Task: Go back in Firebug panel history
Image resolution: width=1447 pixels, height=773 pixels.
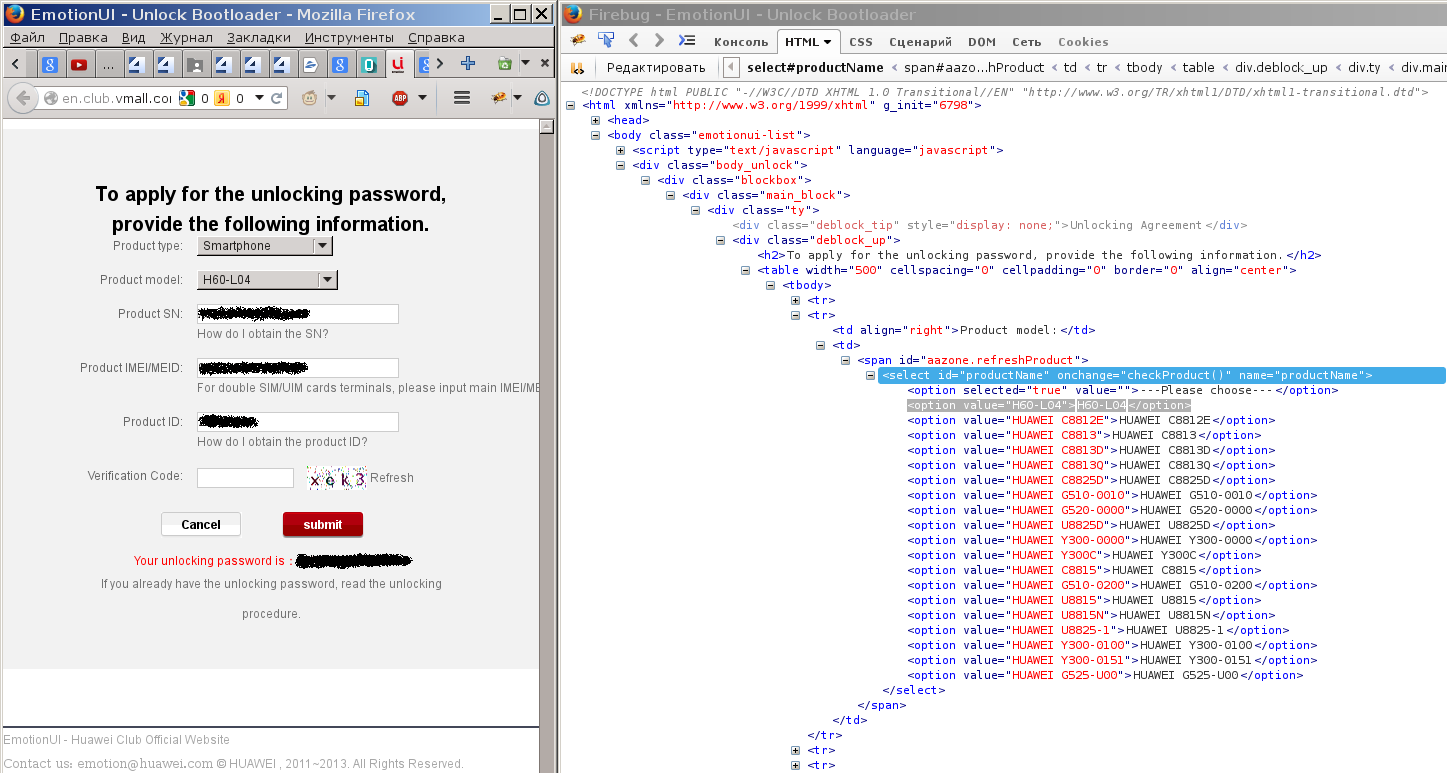Action: point(633,41)
